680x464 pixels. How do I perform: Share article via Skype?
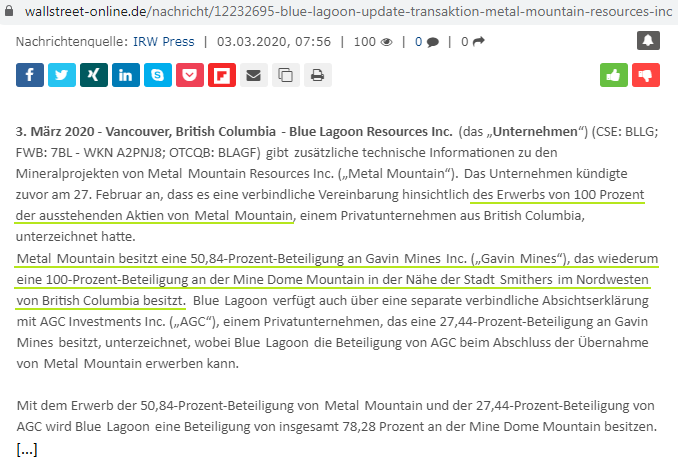click(158, 75)
